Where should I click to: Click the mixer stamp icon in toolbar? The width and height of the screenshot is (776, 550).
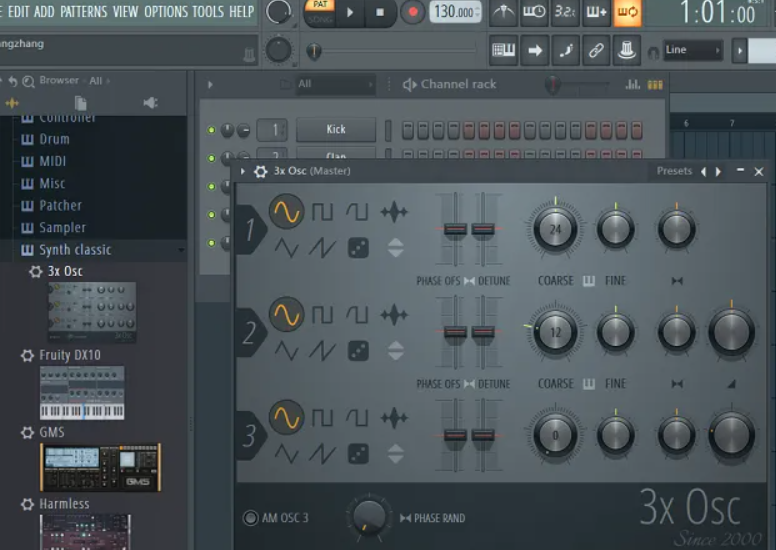[627, 50]
